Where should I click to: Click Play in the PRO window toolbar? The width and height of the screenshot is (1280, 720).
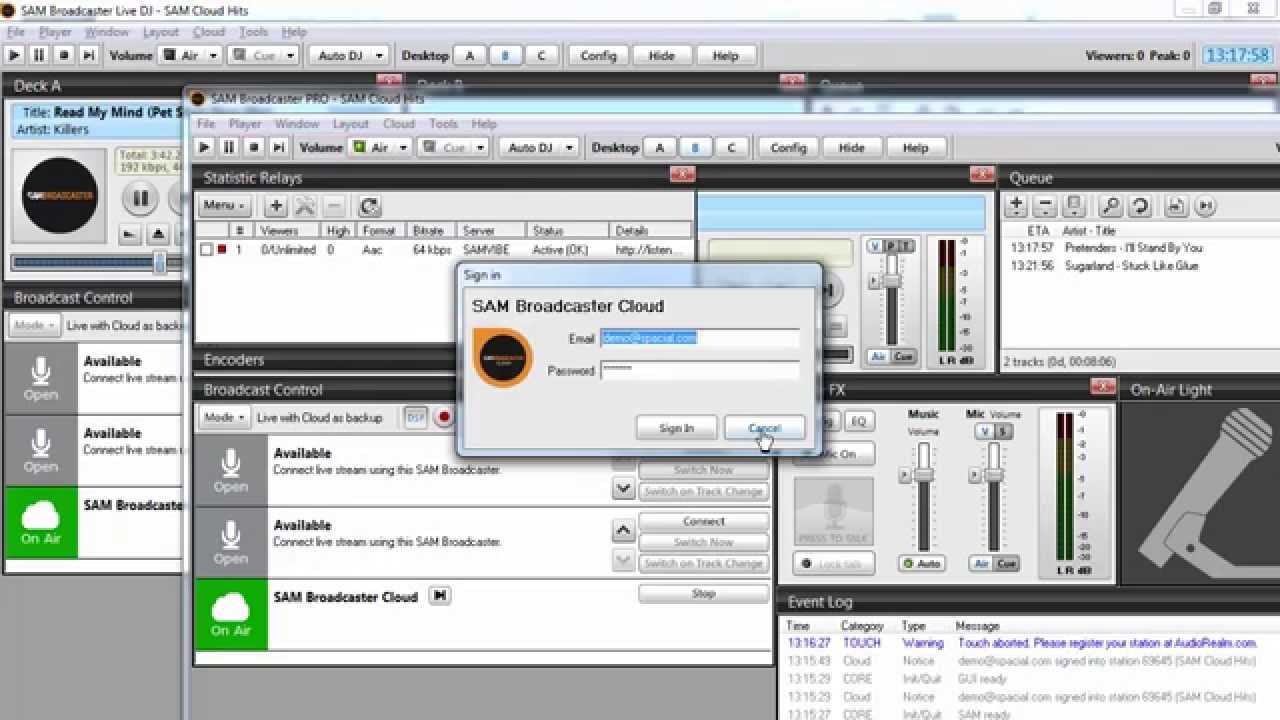(204, 147)
